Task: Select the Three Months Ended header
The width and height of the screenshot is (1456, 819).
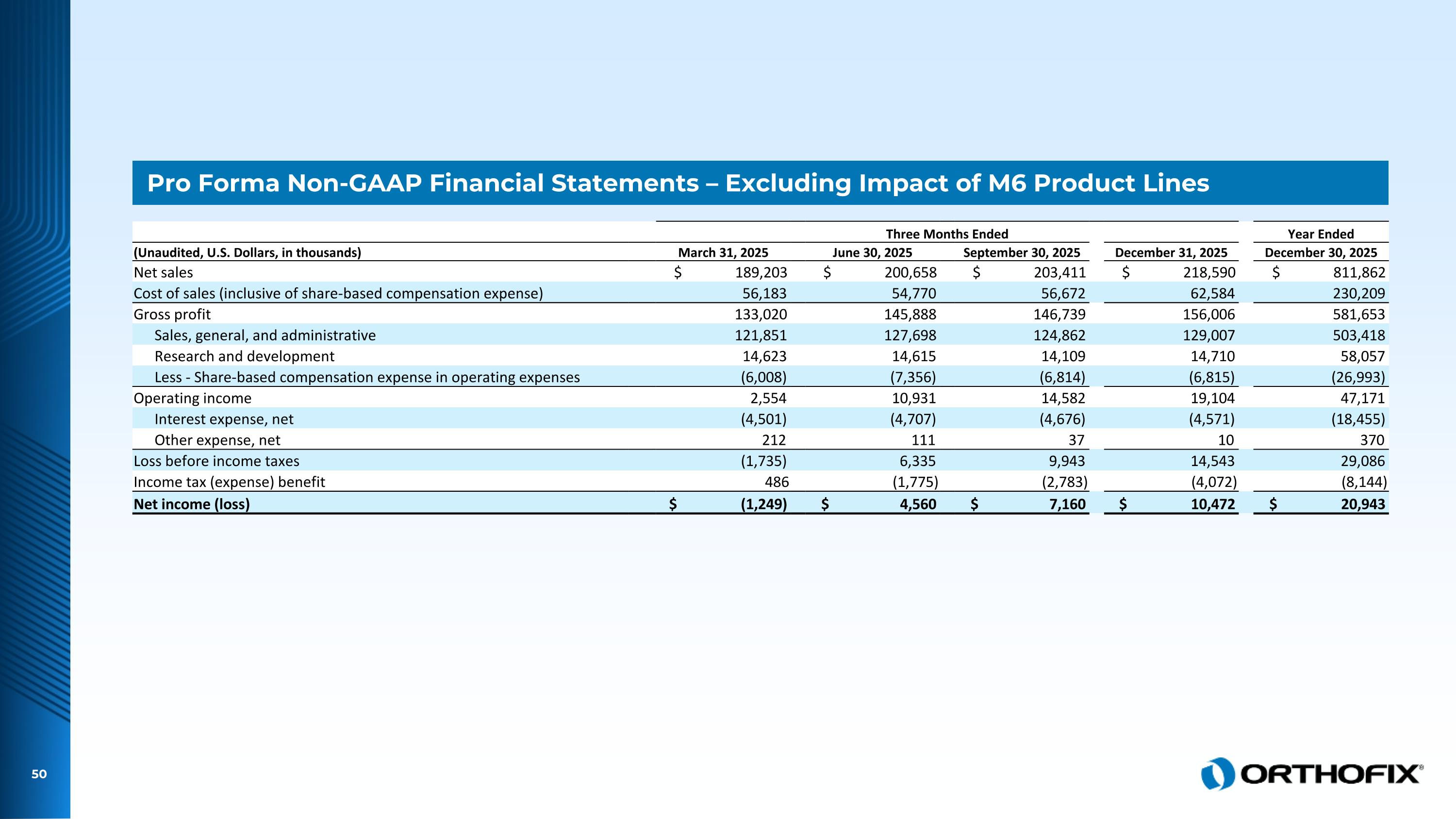Action: coord(947,234)
